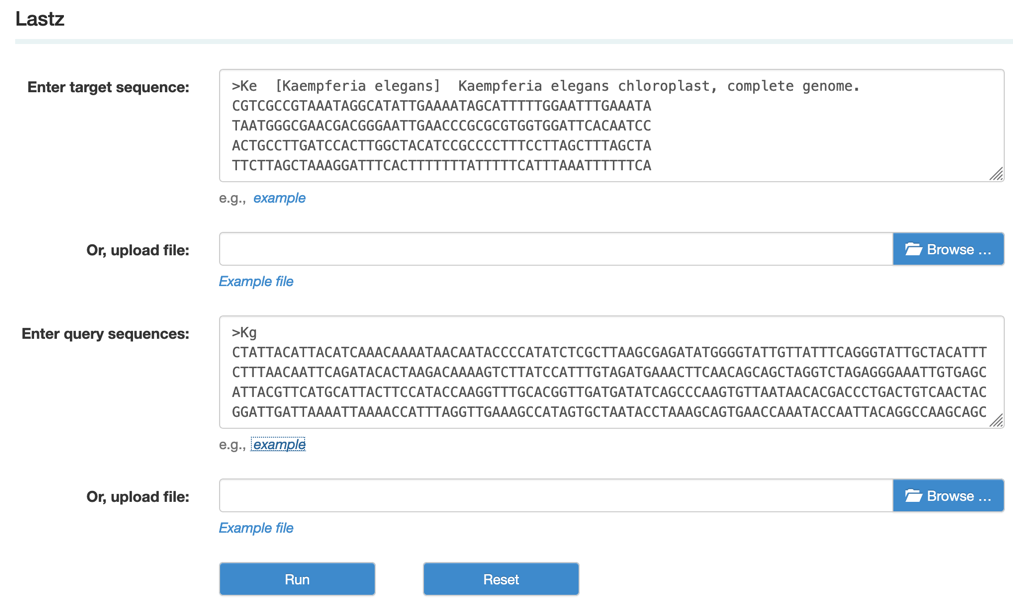Click the upload file field under target sequence

555,249
